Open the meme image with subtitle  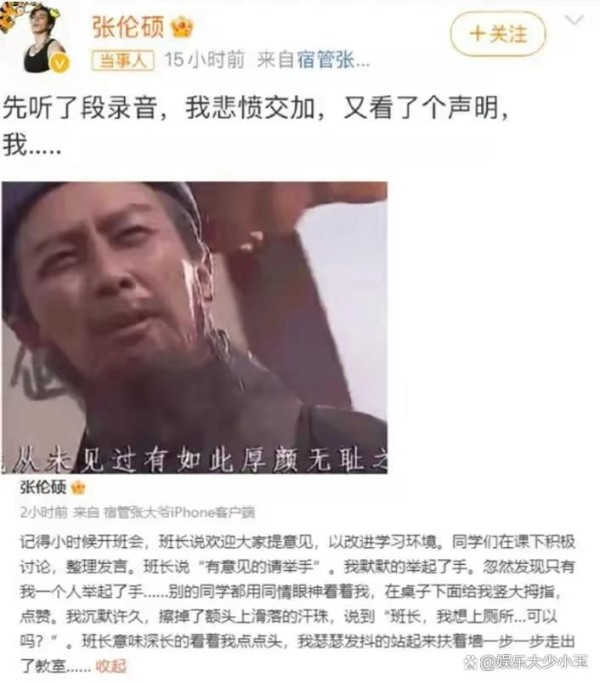195,328
